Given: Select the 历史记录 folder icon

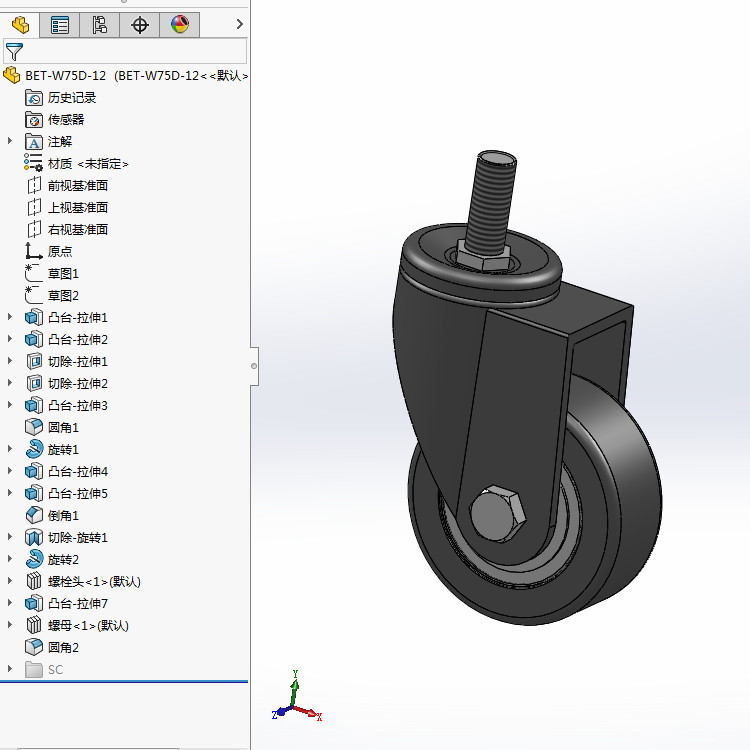Looking at the screenshot, I should [x=33, y=98].
